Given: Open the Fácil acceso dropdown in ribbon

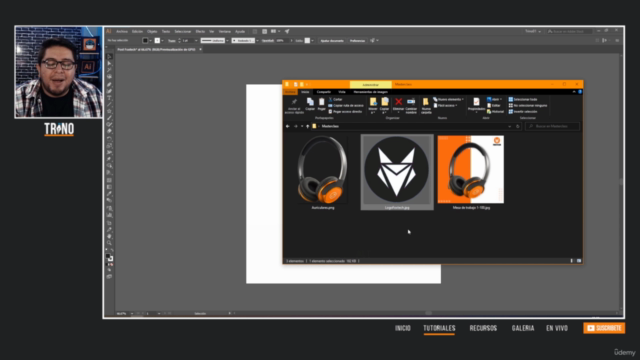Looking at the screenshot, I should tap(445, 105).
